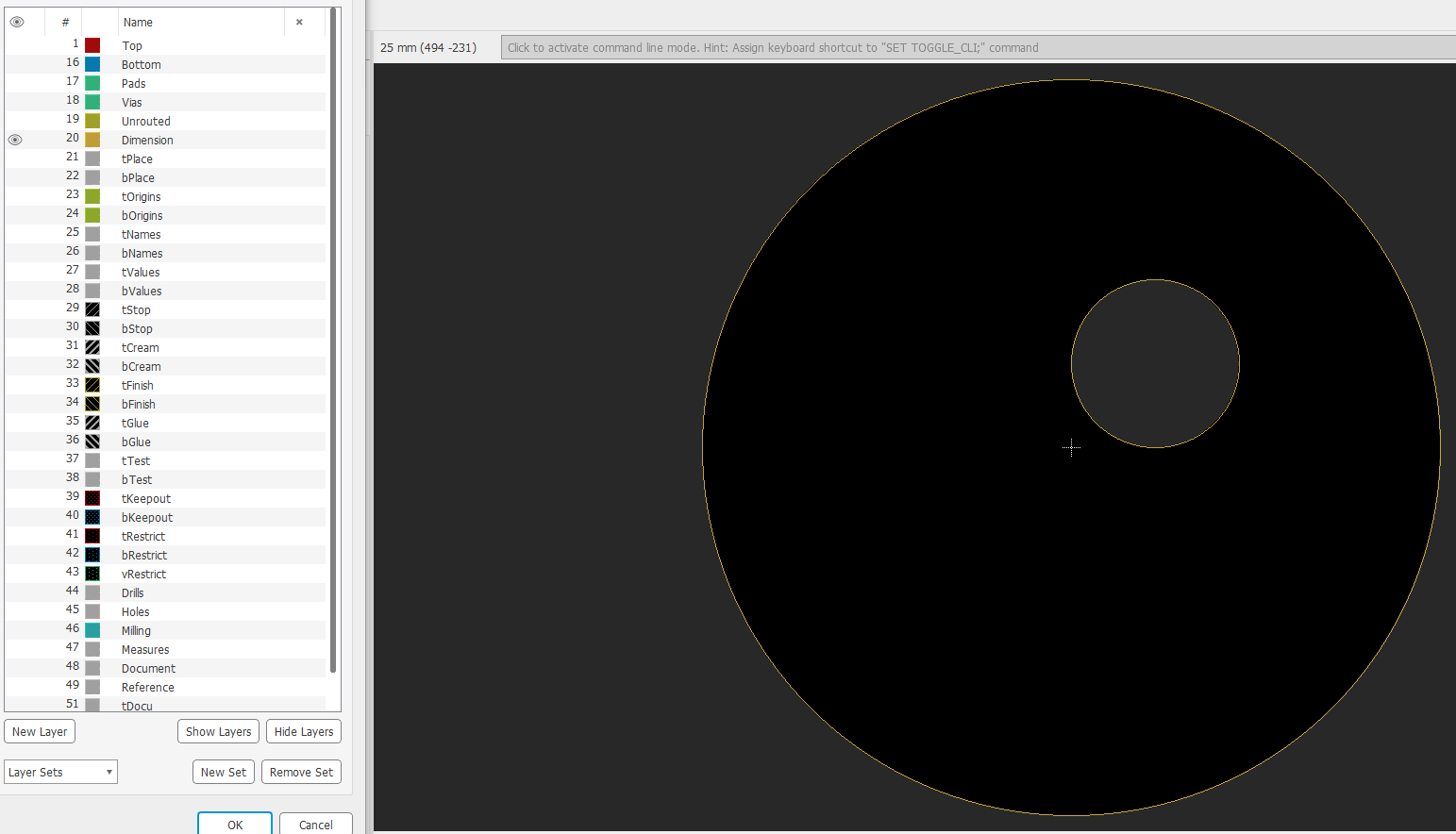Click the × icon beside the Name header
Screen dimensions: 1456x834
(x=299, y=21)
